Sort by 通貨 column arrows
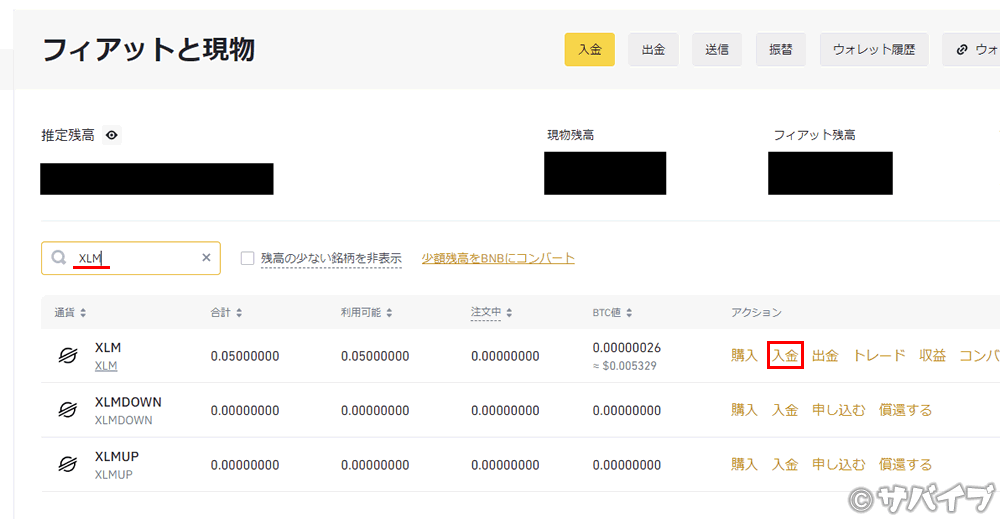 coord(83,312)
